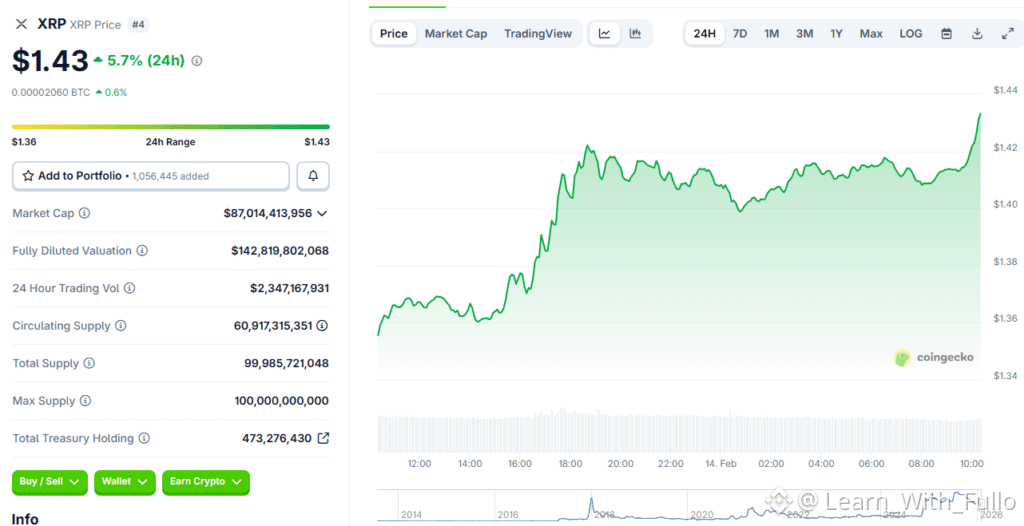Select the TradingView chart tab
The width and height of the screenshot is (1024, 526).
pyautogui.click(x=538, y=33)
